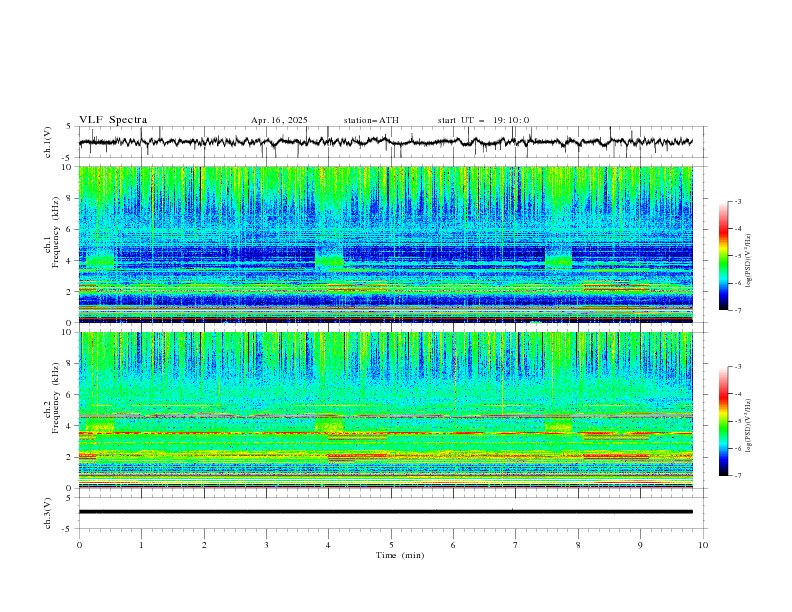Image resolution: width=792 pixels, height=612 pixels.
Task: Click the ch.2 spectrogram color bar
Action: (x=723, y=421)
